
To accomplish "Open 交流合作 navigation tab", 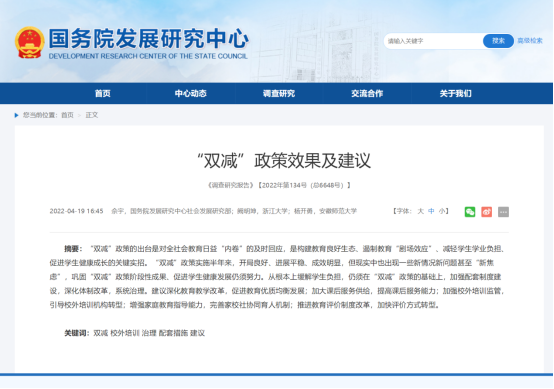I will tap(367, 94).
